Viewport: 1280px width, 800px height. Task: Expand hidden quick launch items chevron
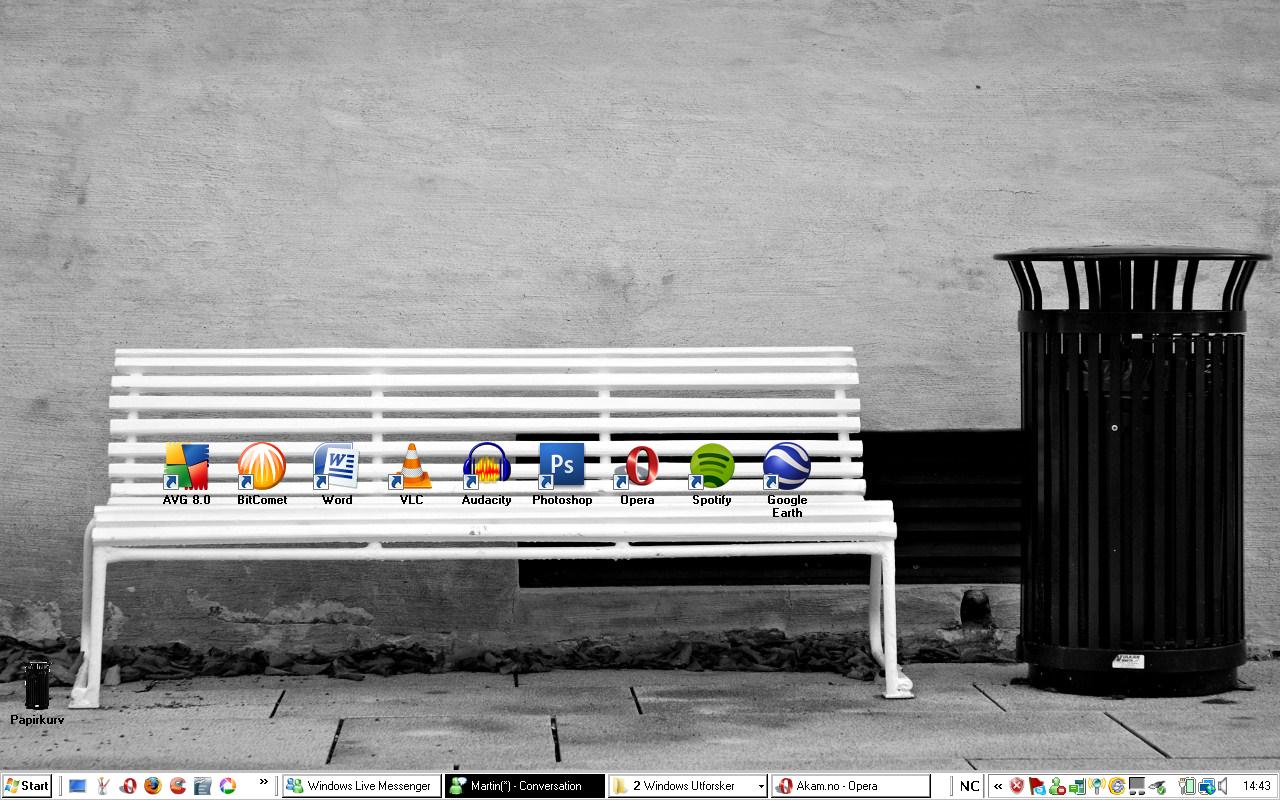(x=264, y=782)
